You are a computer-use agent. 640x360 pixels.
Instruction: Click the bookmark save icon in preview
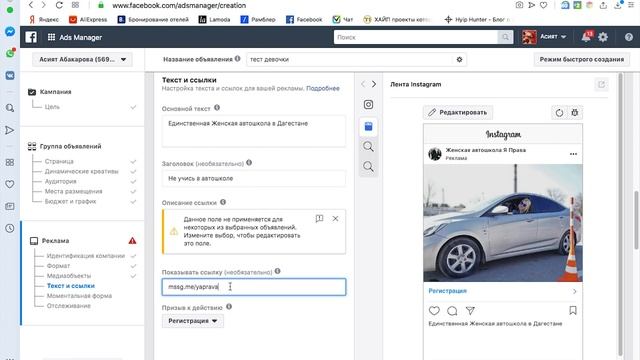[x=573, y=311]
